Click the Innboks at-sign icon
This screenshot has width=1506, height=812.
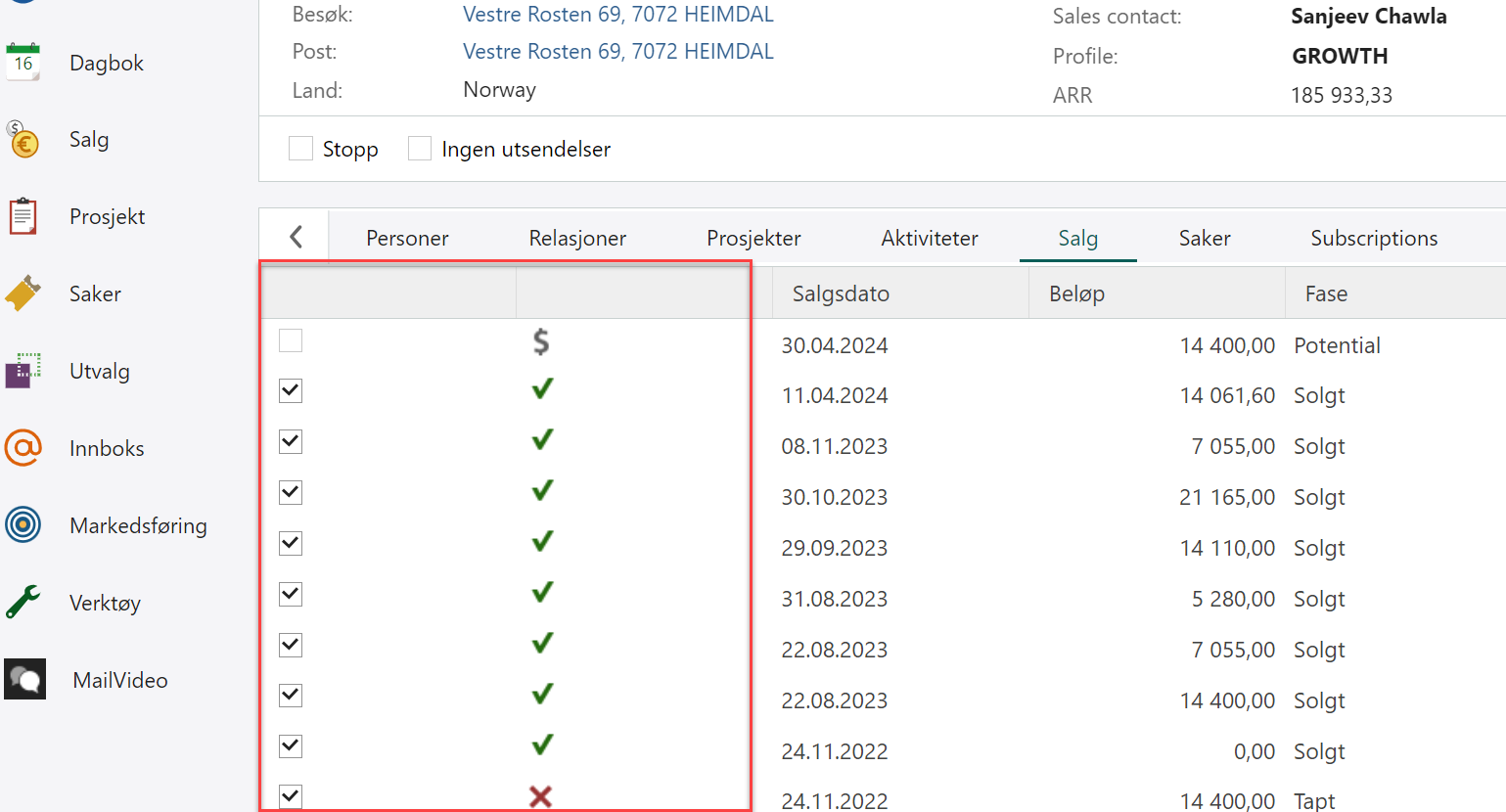click(23, 448)
